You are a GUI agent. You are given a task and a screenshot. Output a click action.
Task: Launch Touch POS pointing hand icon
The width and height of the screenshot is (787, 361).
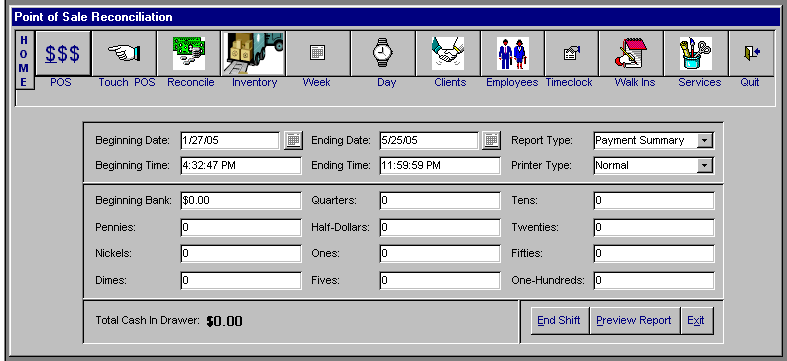pos(124,53)
